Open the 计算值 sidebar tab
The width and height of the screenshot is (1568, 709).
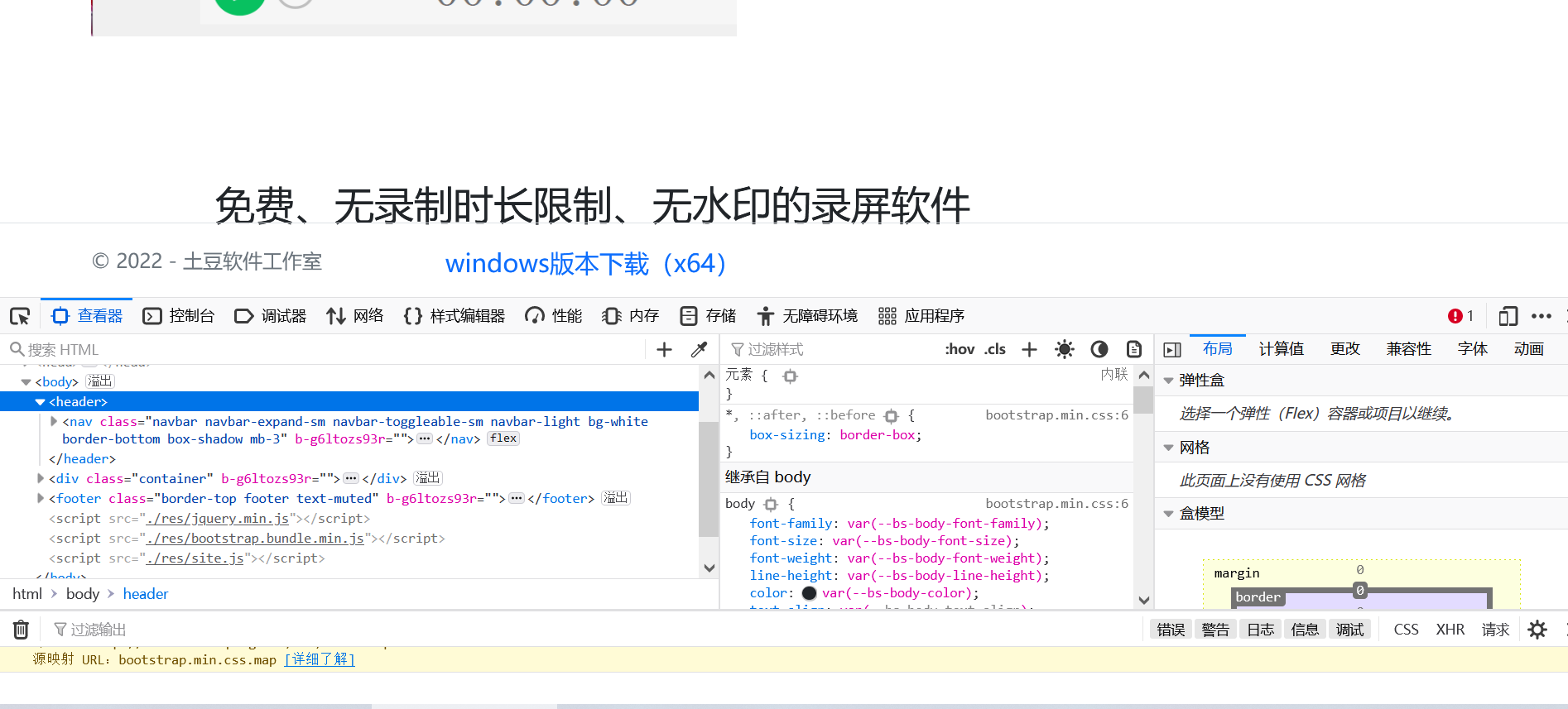pos(1281,349)
